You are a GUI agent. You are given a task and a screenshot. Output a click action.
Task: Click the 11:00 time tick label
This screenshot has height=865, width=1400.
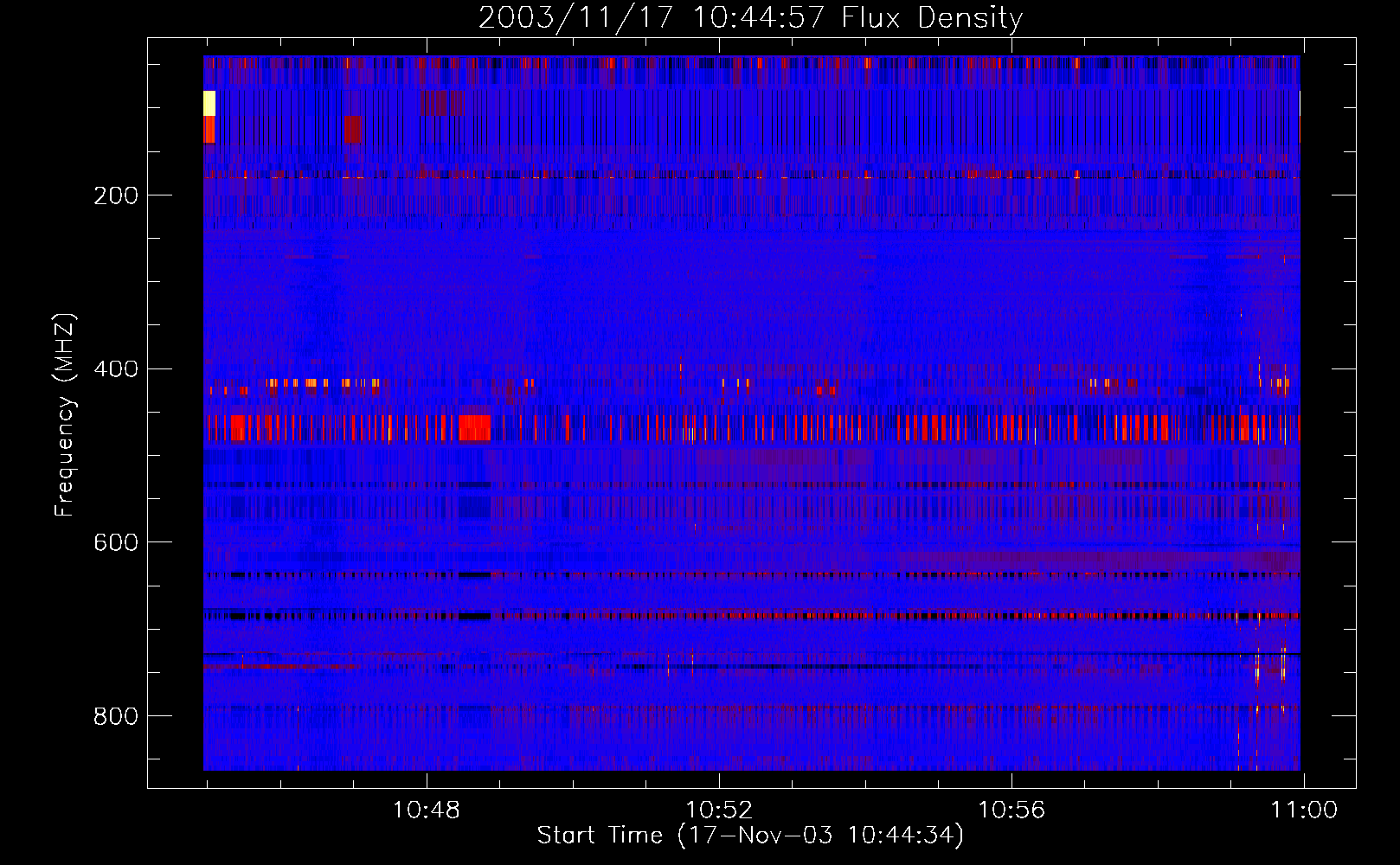1304,811
